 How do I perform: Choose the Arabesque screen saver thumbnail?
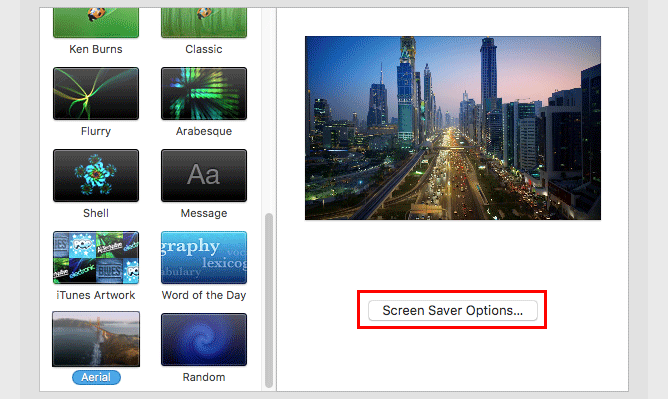point(204,93)
